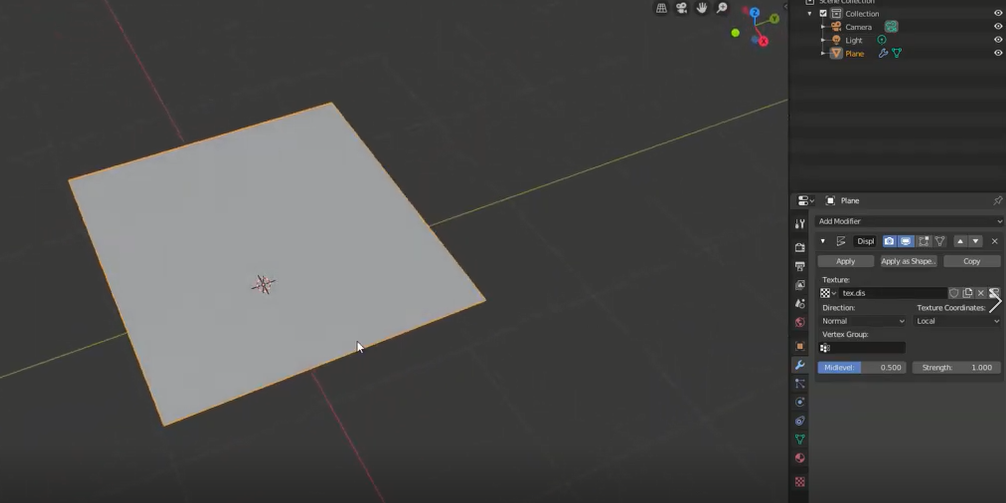Open the Add Modifier dropdown
Image resolution: width=1006 pixels, height=503 pixels.
[910, 221]
